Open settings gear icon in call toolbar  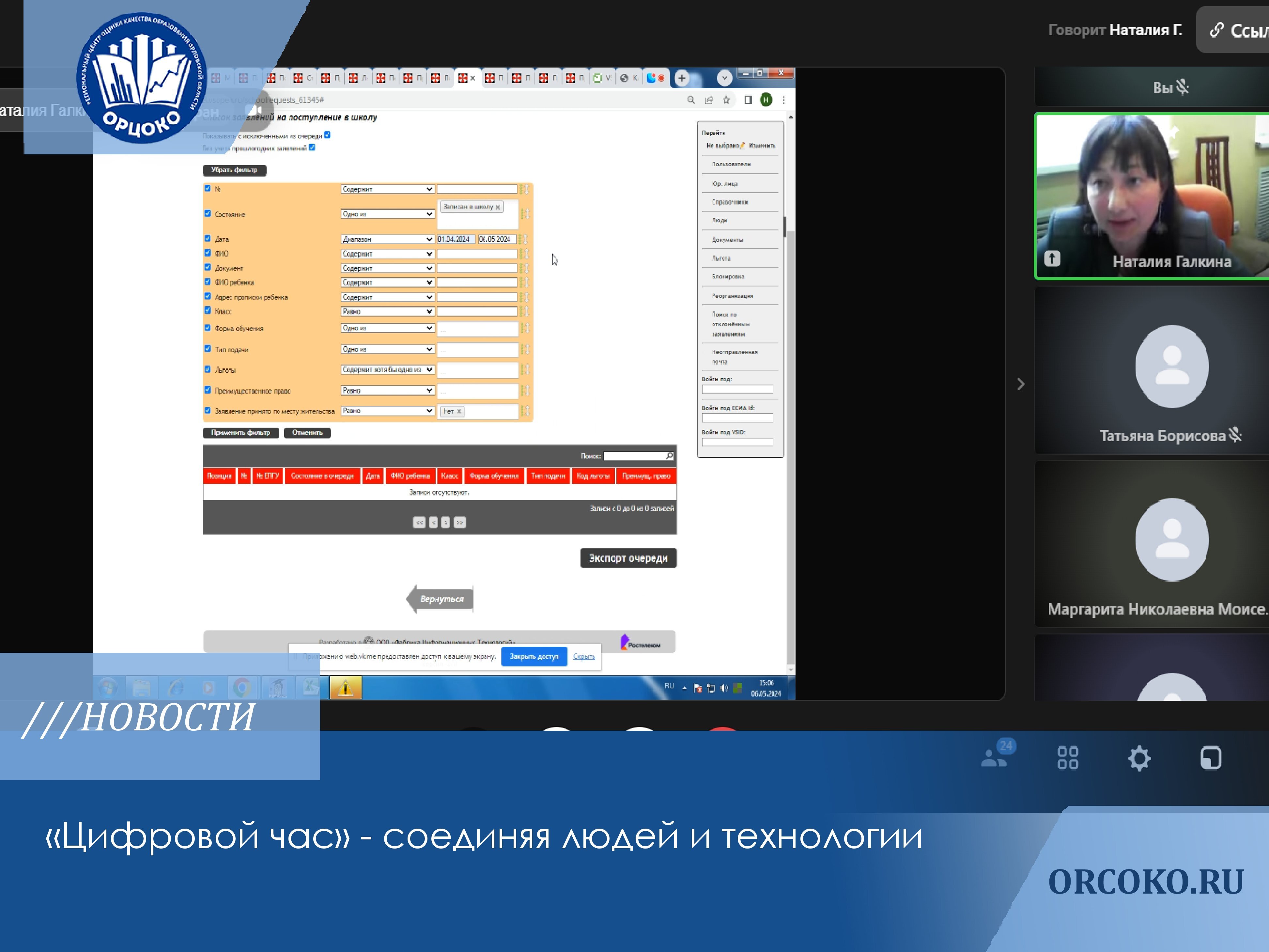(1139, 758)
